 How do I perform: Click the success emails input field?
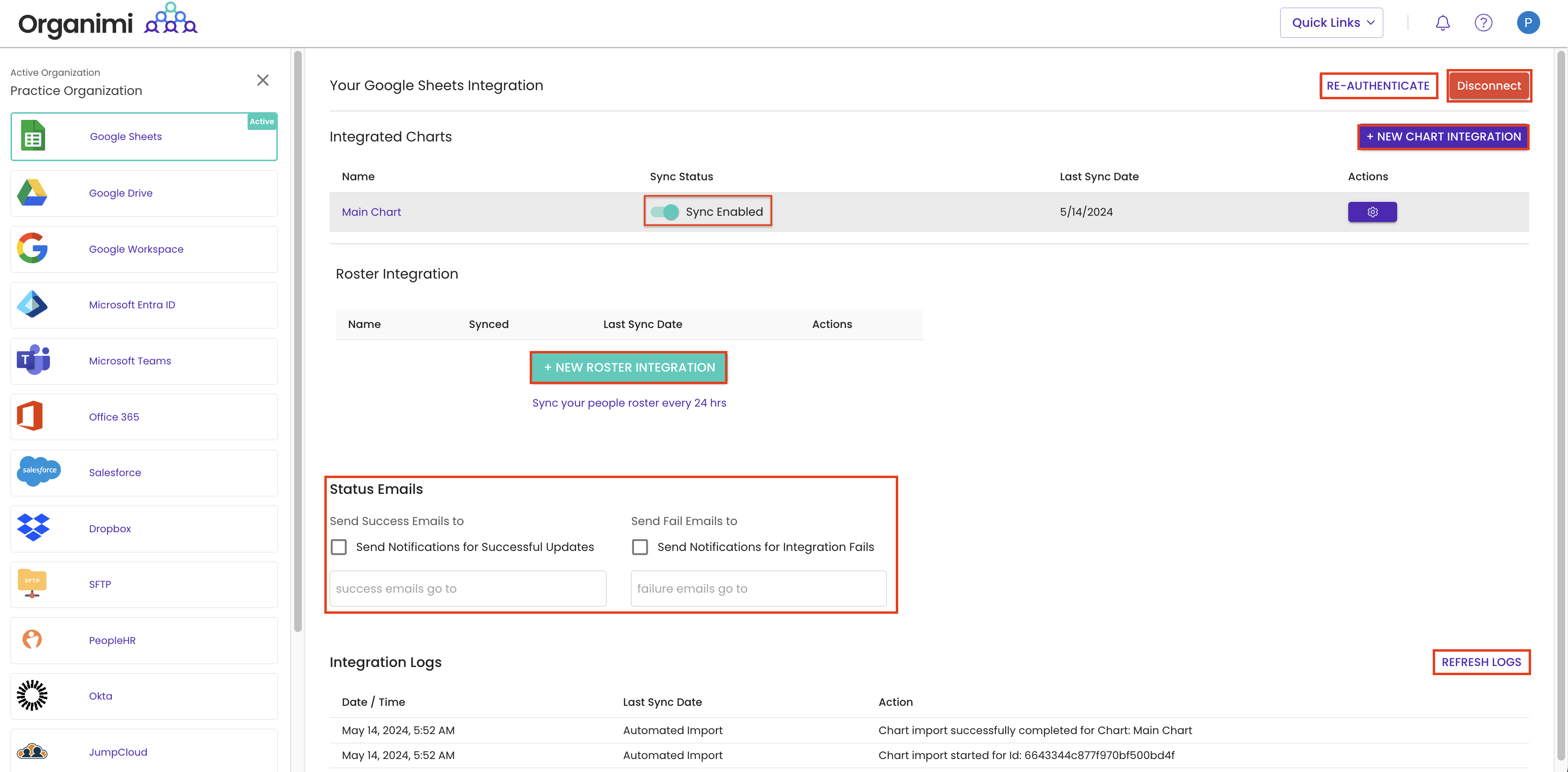pos(467,588)
